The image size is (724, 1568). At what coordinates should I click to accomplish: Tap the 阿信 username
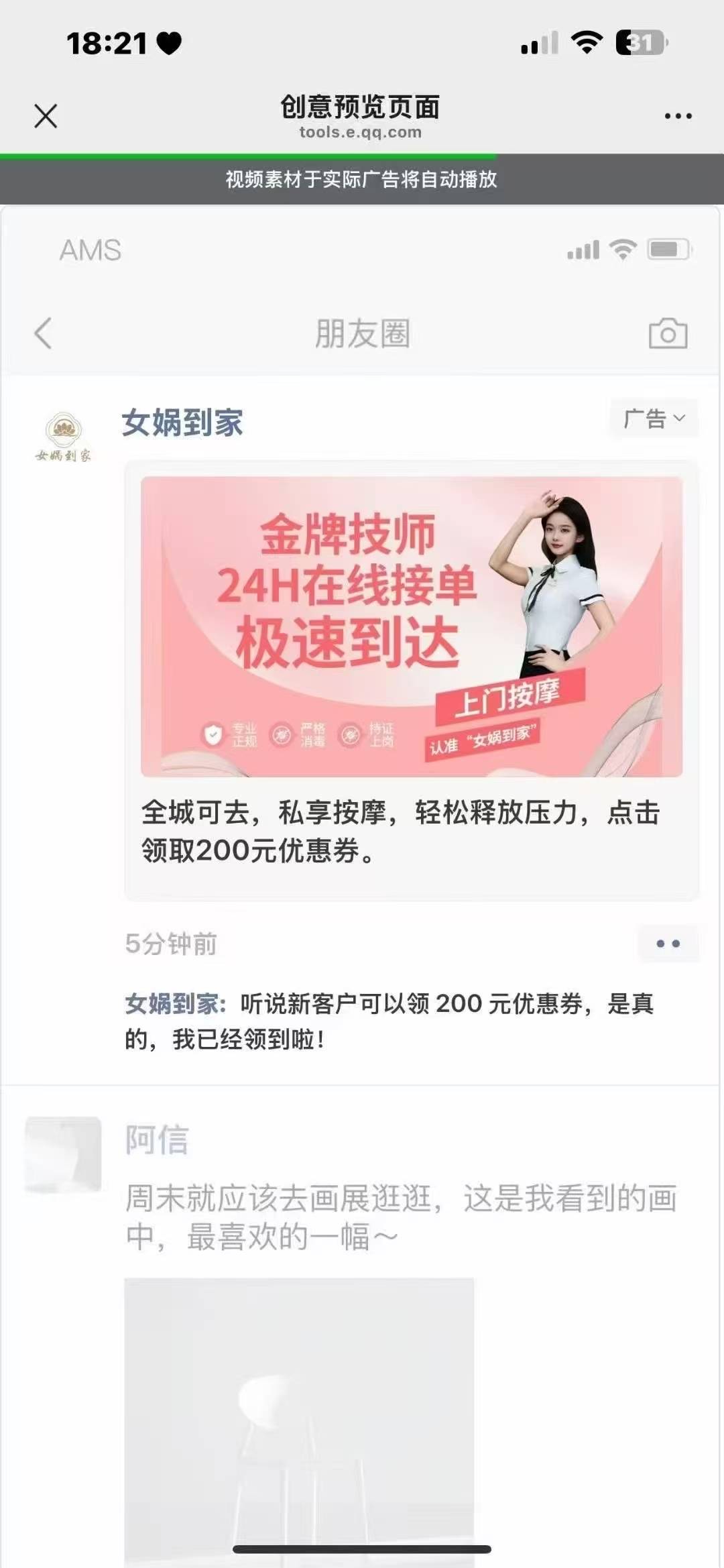coord(157,1139)
